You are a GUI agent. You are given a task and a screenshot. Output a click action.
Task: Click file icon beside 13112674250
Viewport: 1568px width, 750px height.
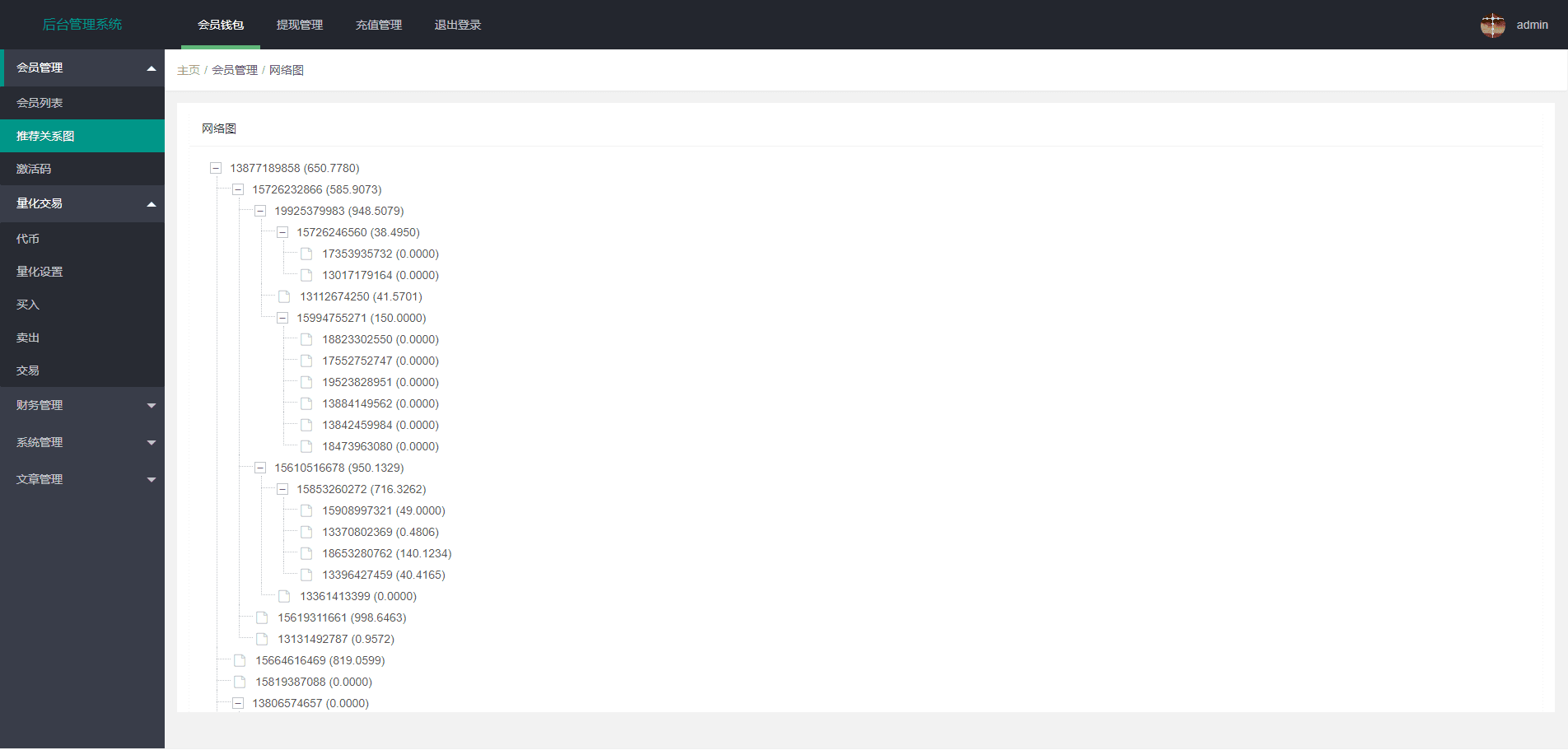[x=284, y=296]
